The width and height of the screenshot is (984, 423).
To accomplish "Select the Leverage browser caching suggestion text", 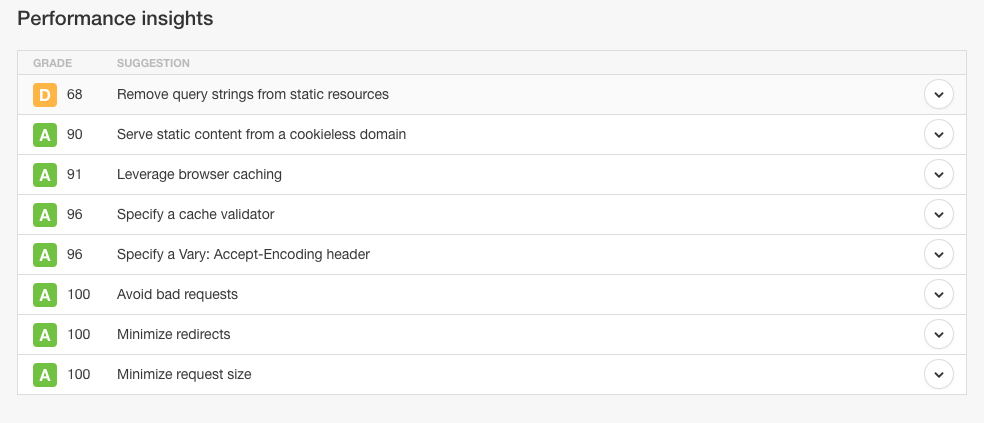I will [199, 175].
